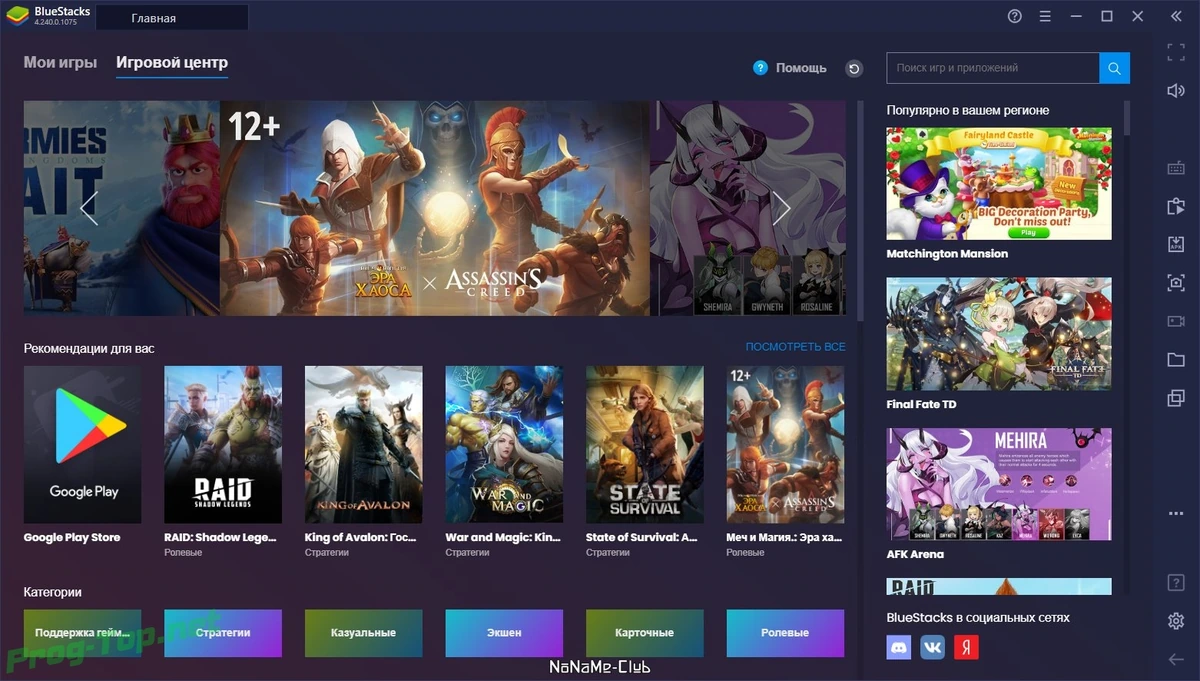1200x681 pixels.
Task: Click the three-dots more icon in sidebar
Action: click(x=1176, y=514)
